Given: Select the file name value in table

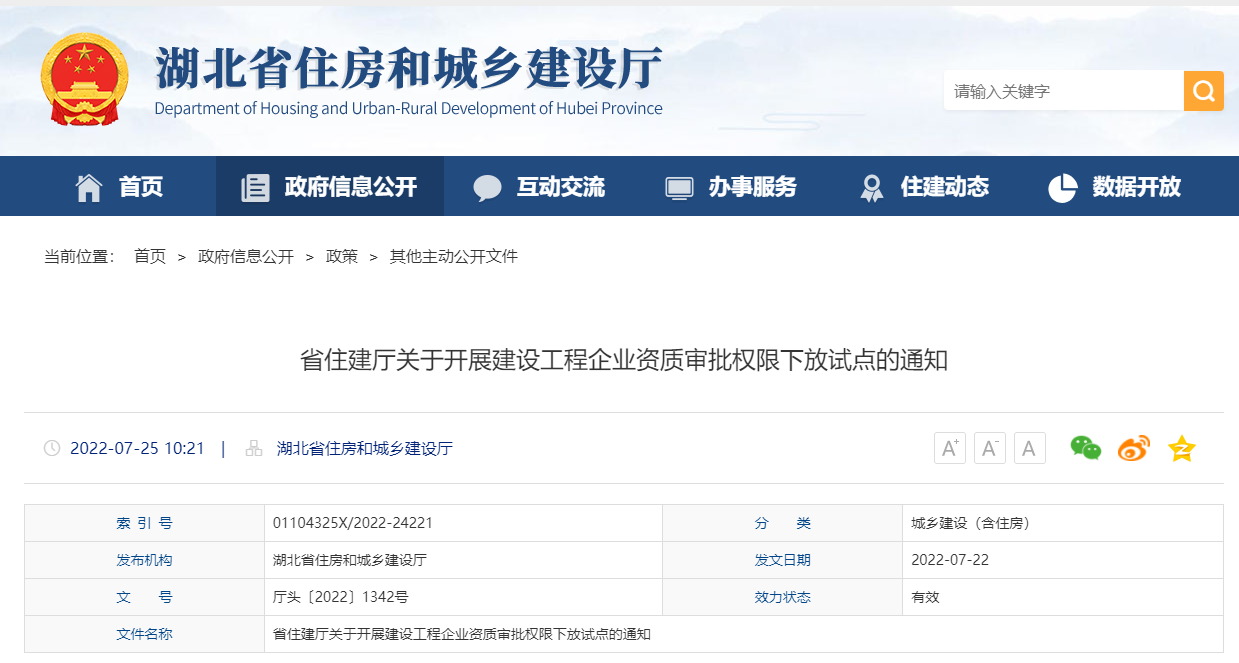Looking at the screenshot, I should click(x=462, y=634).
